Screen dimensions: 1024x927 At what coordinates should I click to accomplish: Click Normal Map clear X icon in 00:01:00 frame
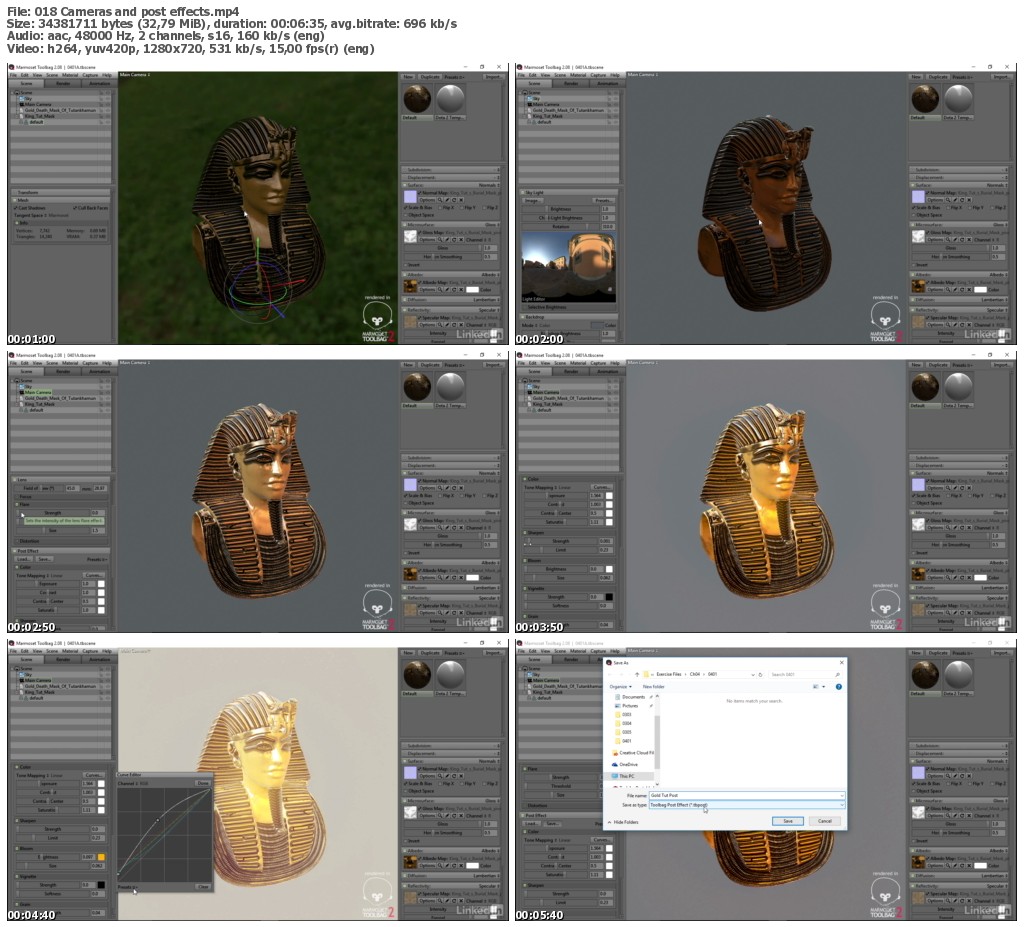tap(462, 200)
